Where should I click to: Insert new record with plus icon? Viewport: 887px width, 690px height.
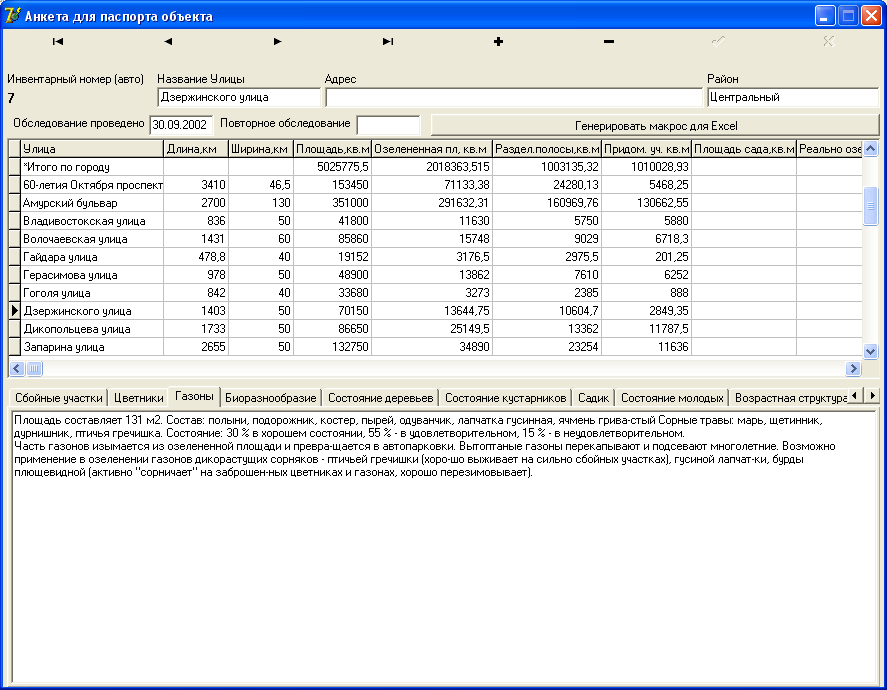tap(498, 41)
